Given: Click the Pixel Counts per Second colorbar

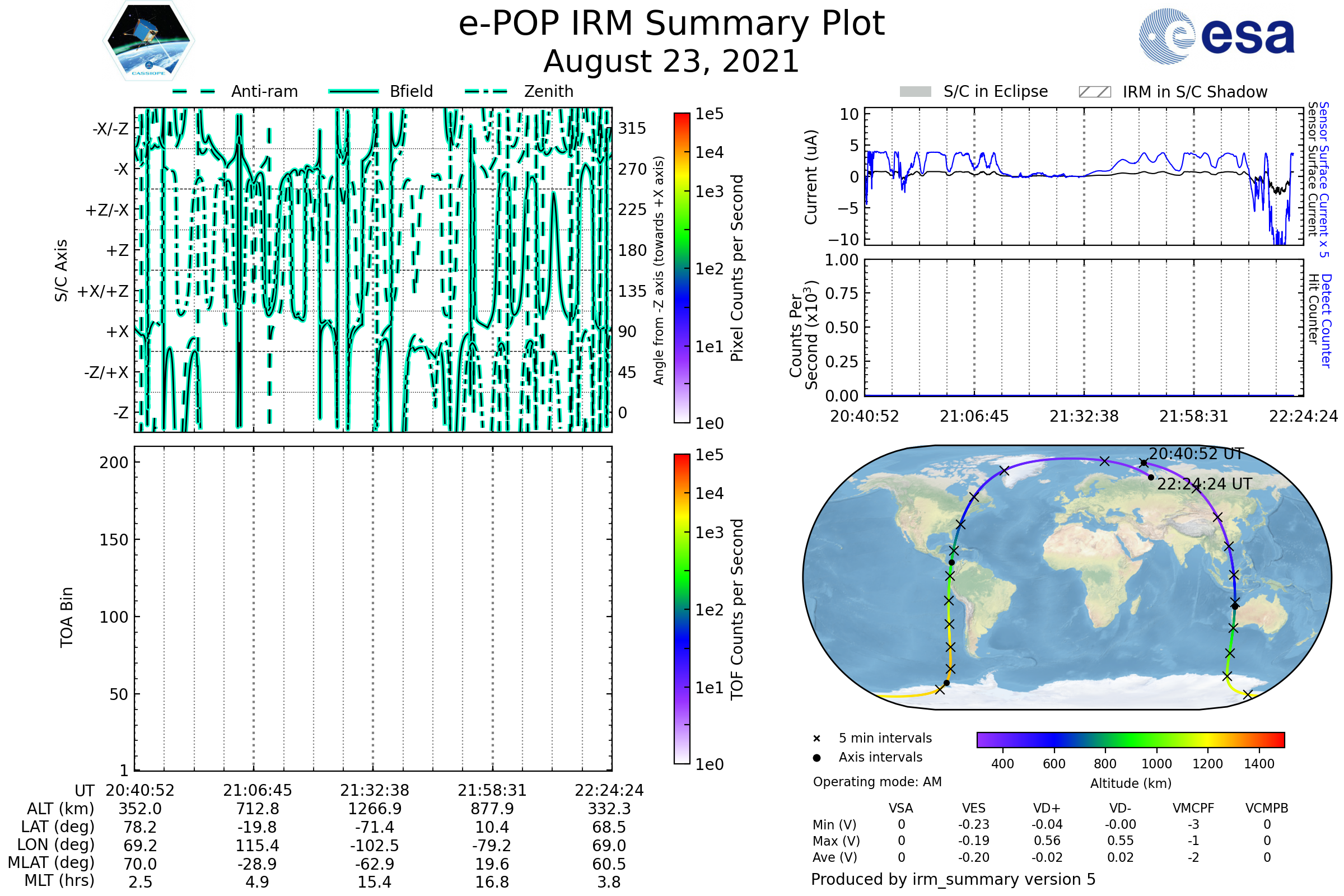Looking at the screenshot, I should click(x=682, y=268).
